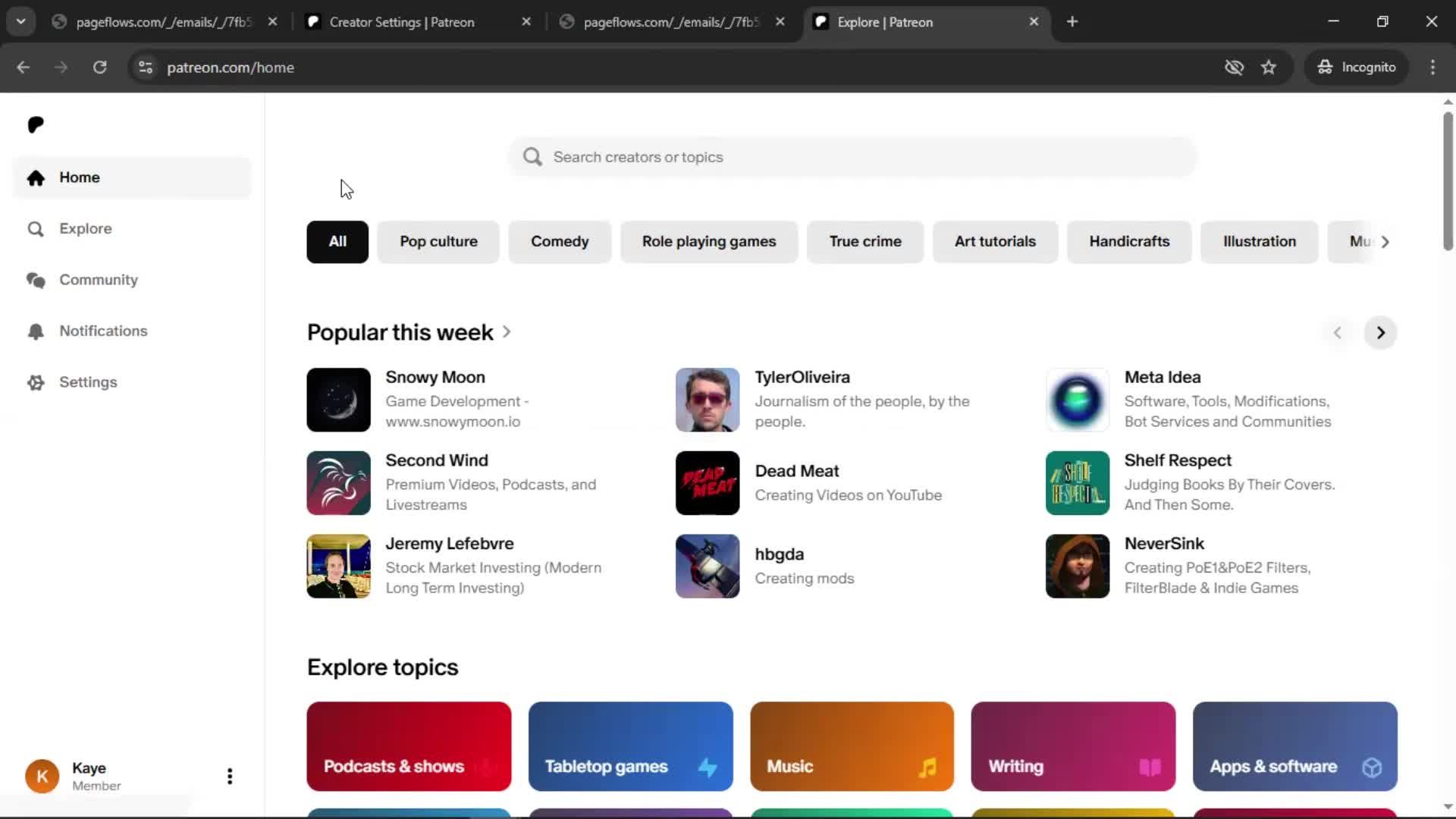
Task: Select the Role playing games filter
Action: tap(709, 242)
